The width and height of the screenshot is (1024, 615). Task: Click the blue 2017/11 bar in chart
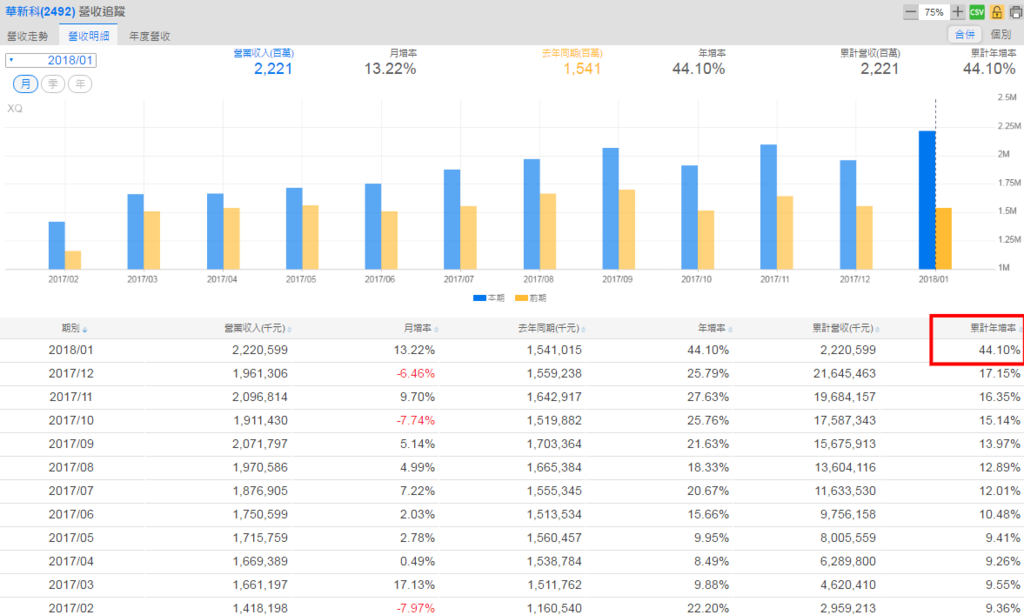click(x=769, y=207)
